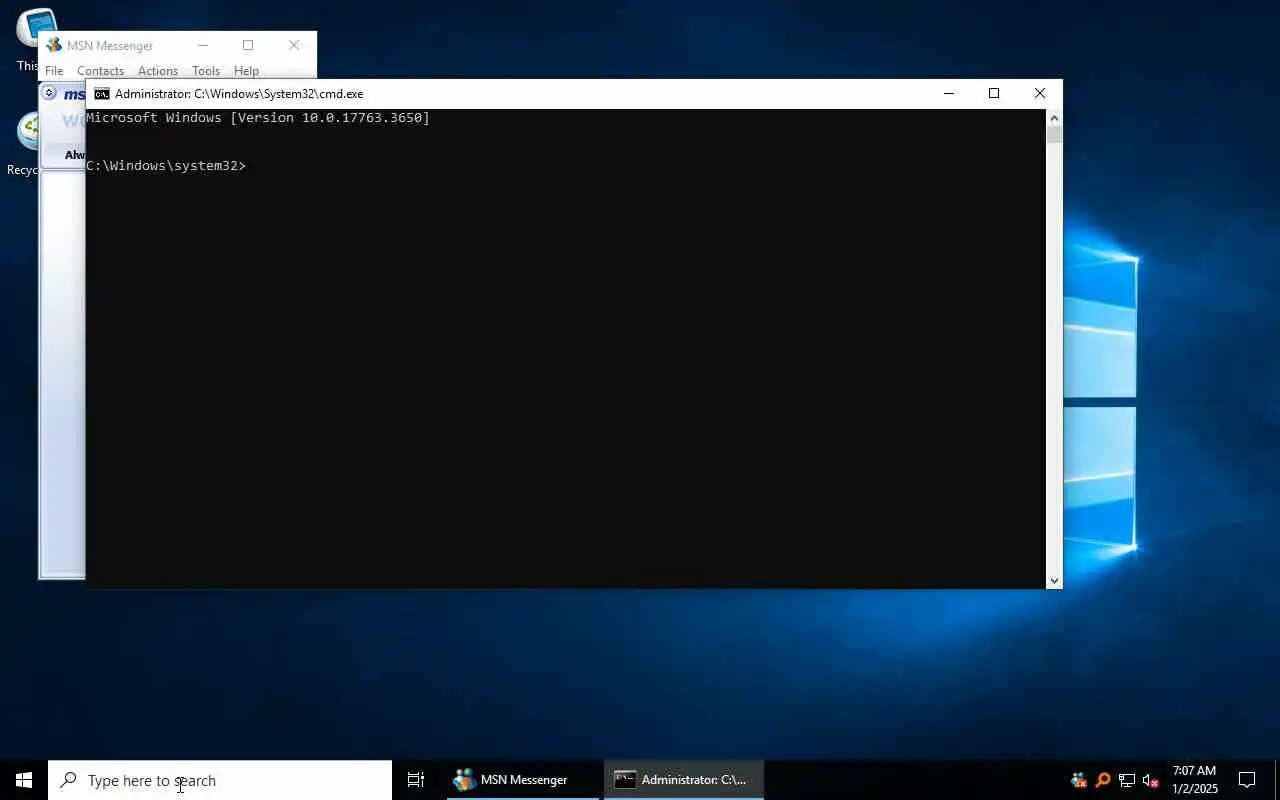The height and width of the screenshot is (800, 1280).
Task: Open the Contacts menu in MSN Messenger
Action: point(100,71)
